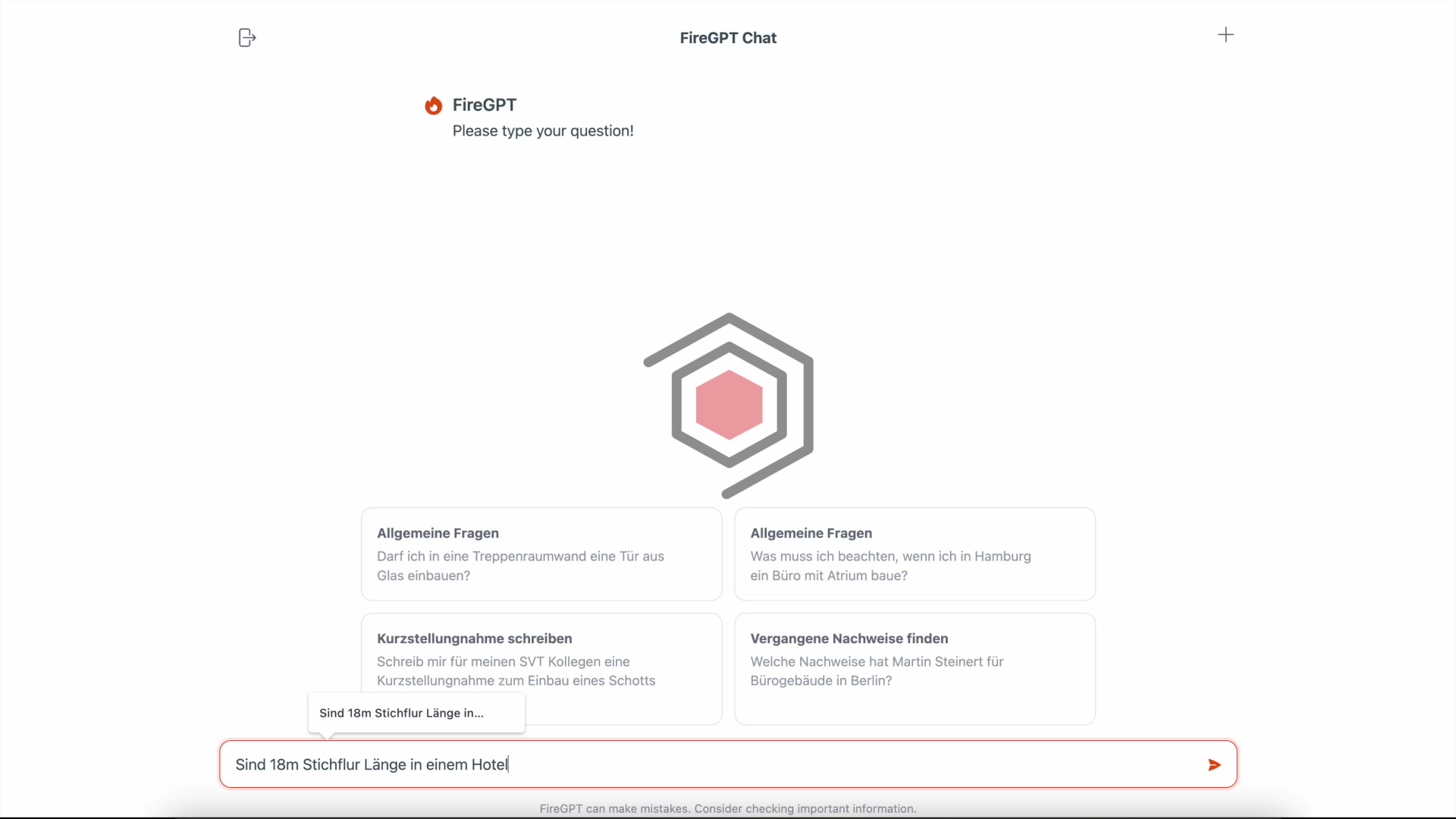
Task: Click the mistakes disclaimer text
Action: pos(727,808)
